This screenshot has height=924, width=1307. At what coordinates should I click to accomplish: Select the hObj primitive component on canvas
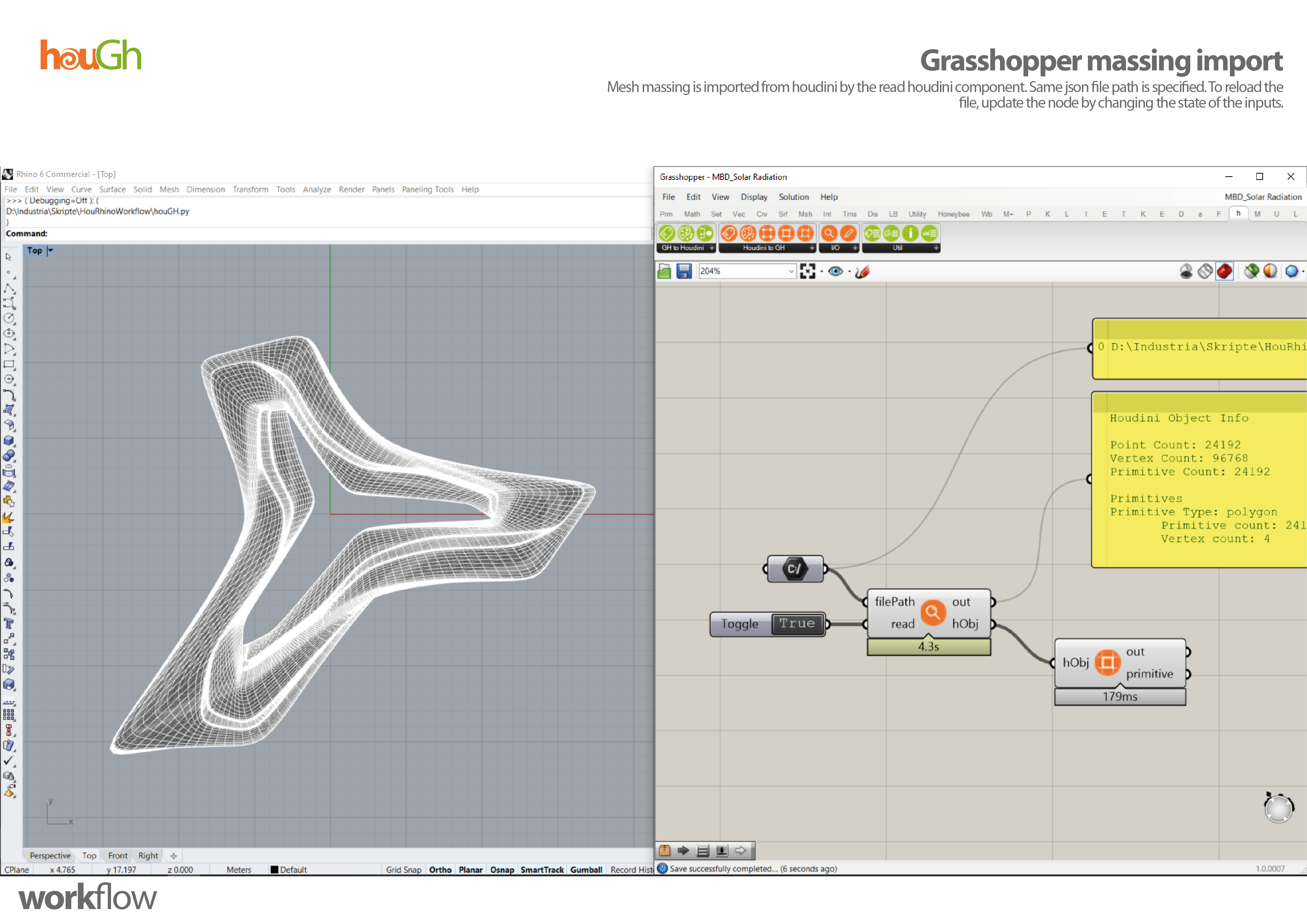click(1120, 663)
